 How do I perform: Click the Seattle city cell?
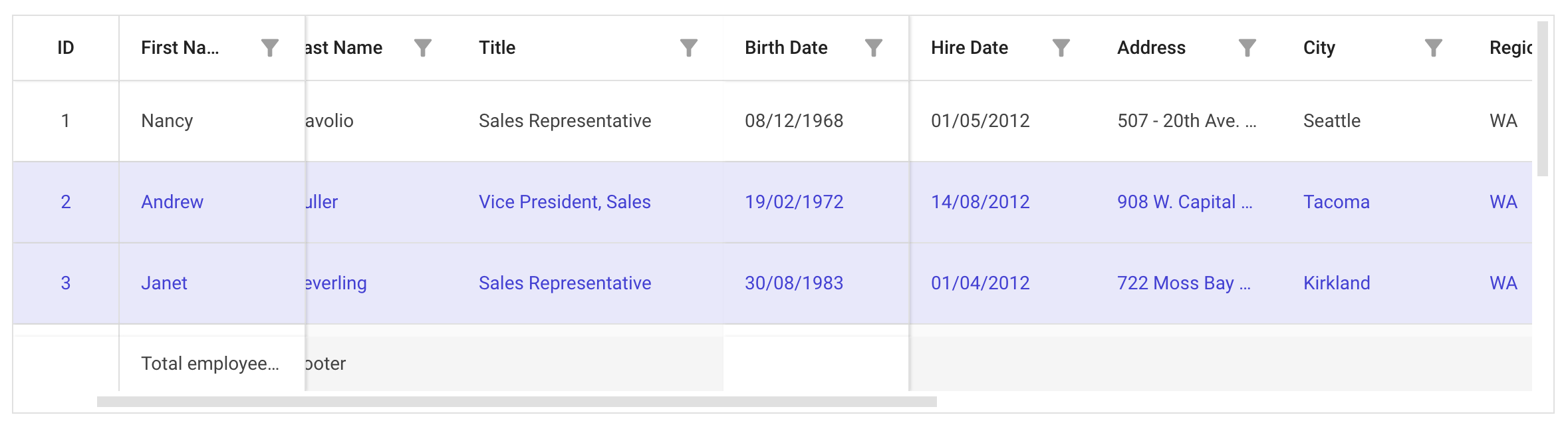pos(1332,121)
